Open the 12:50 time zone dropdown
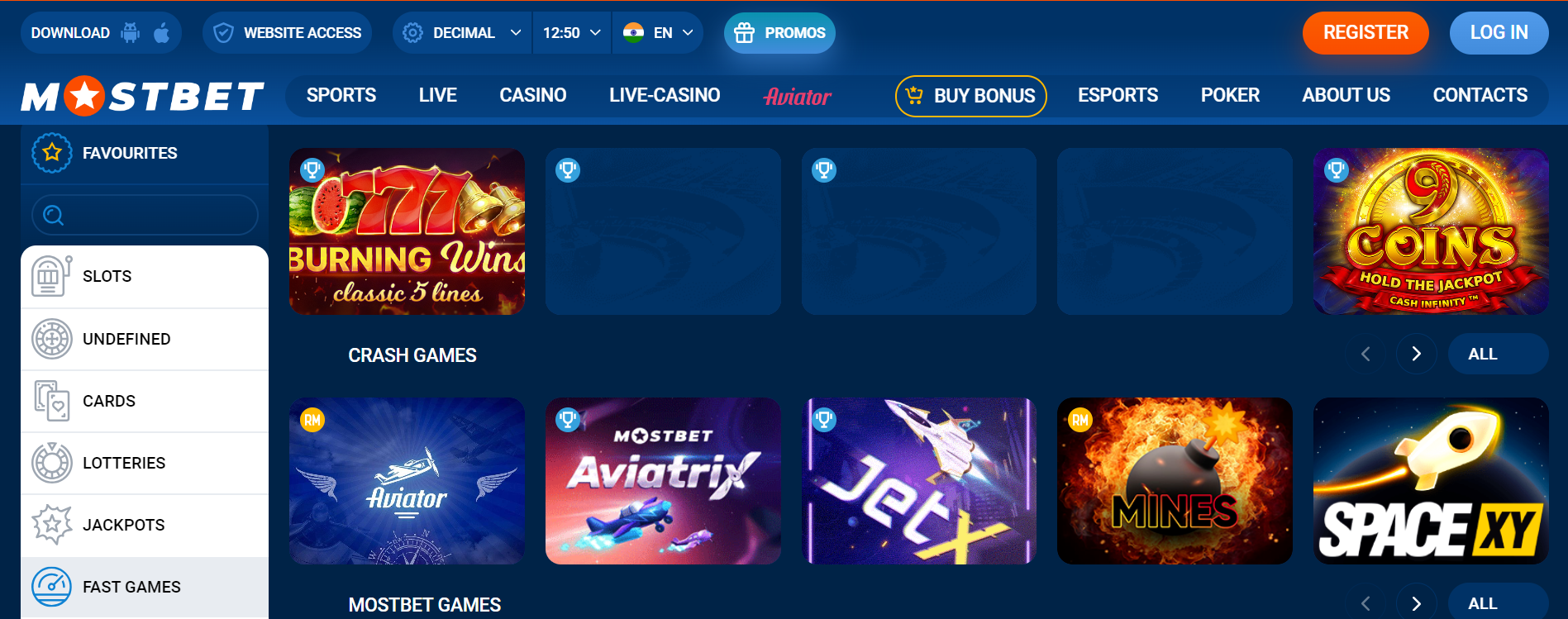The height and width of the screenshot is (619, 1568). click(572, 33)
